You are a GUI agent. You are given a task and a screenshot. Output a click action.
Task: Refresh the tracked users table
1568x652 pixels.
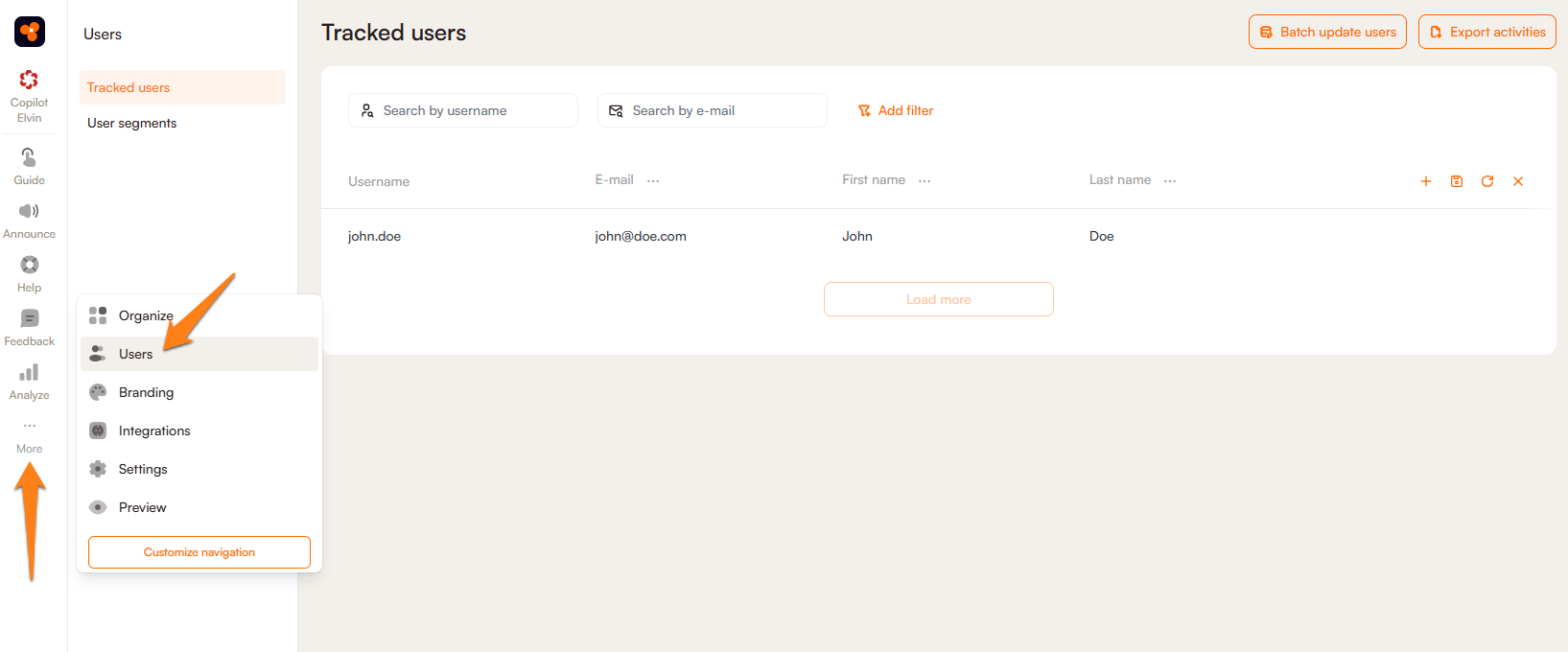coord(1487,181)
